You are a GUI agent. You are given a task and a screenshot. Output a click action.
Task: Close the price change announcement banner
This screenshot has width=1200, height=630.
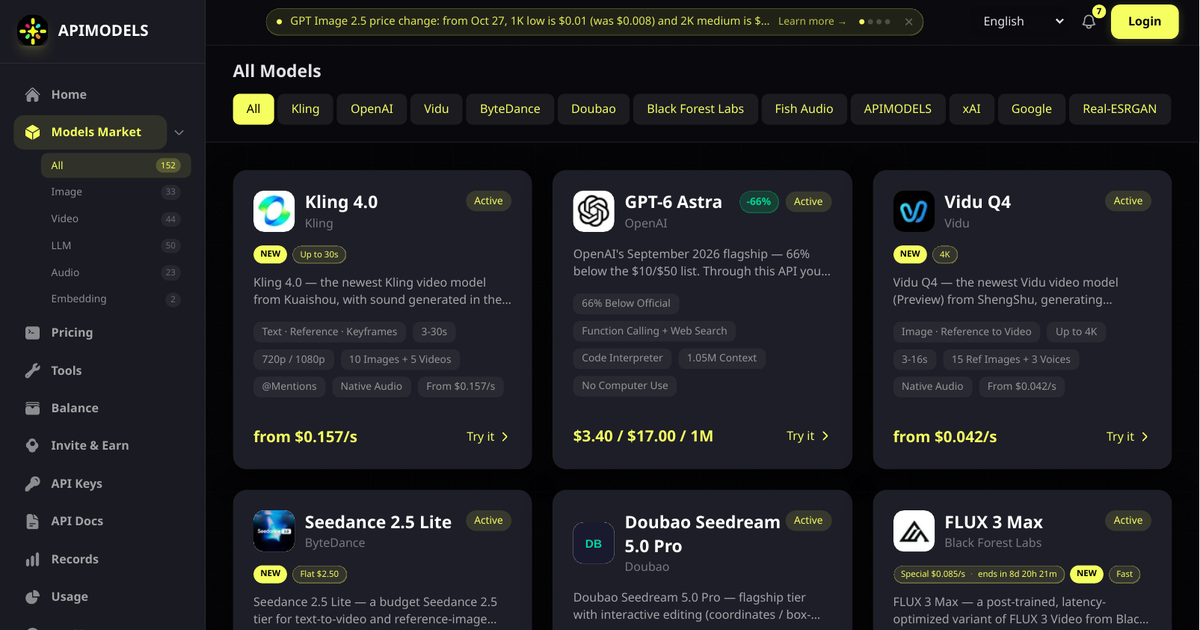coord(908,21)
